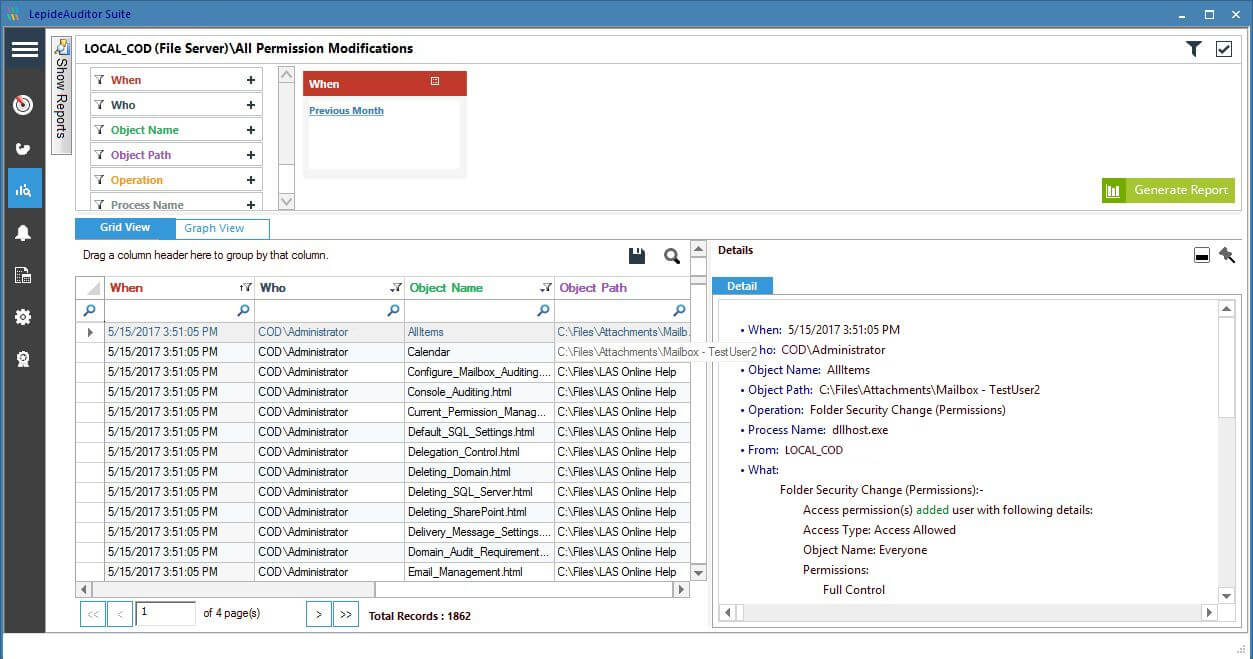Open the settings gear icon in sidebar
This screenshot has width=1253, height=659.
click(x=24, y=317)
